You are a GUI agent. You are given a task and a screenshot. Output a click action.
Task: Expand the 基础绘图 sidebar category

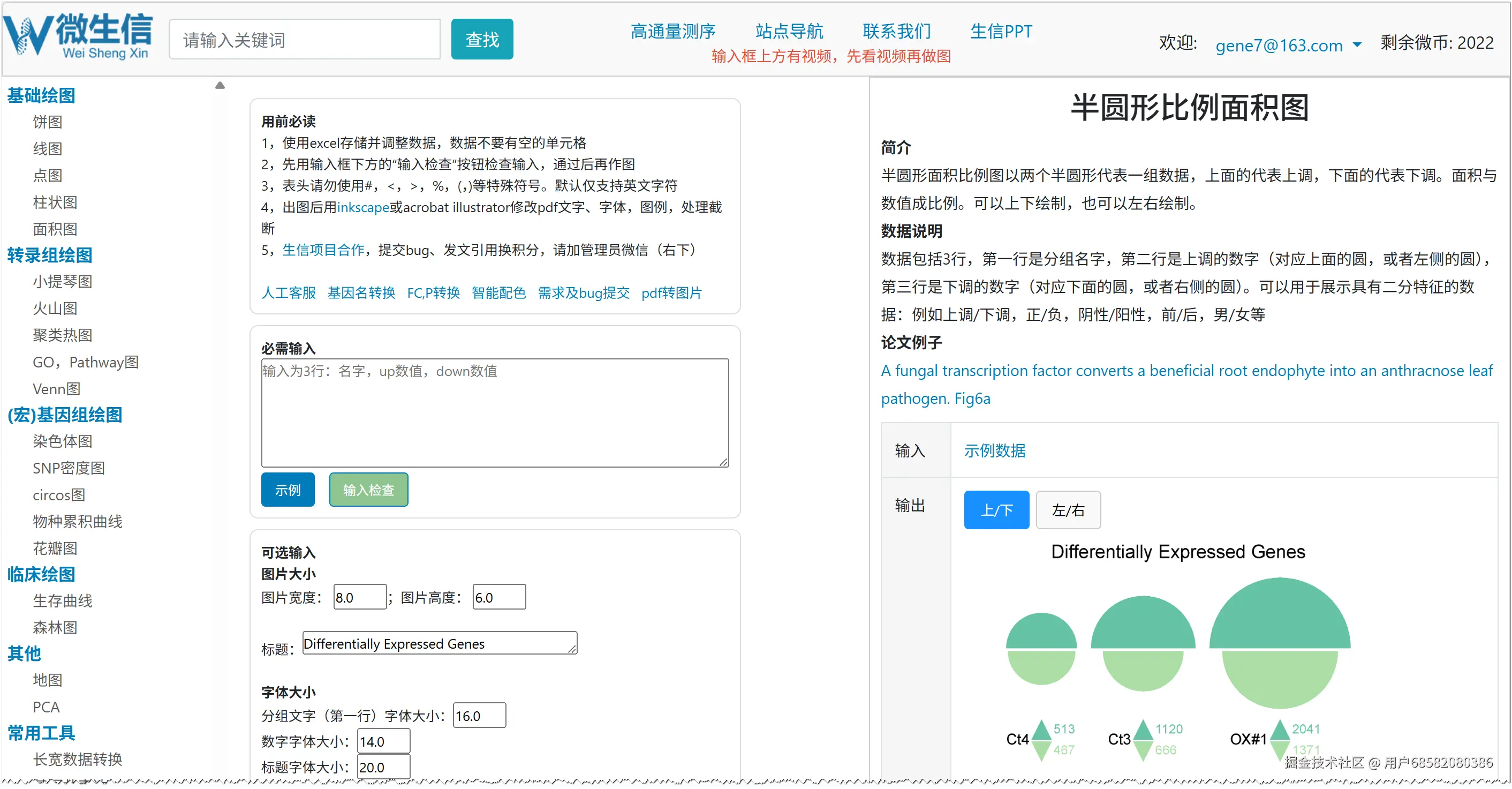point(41,95)
